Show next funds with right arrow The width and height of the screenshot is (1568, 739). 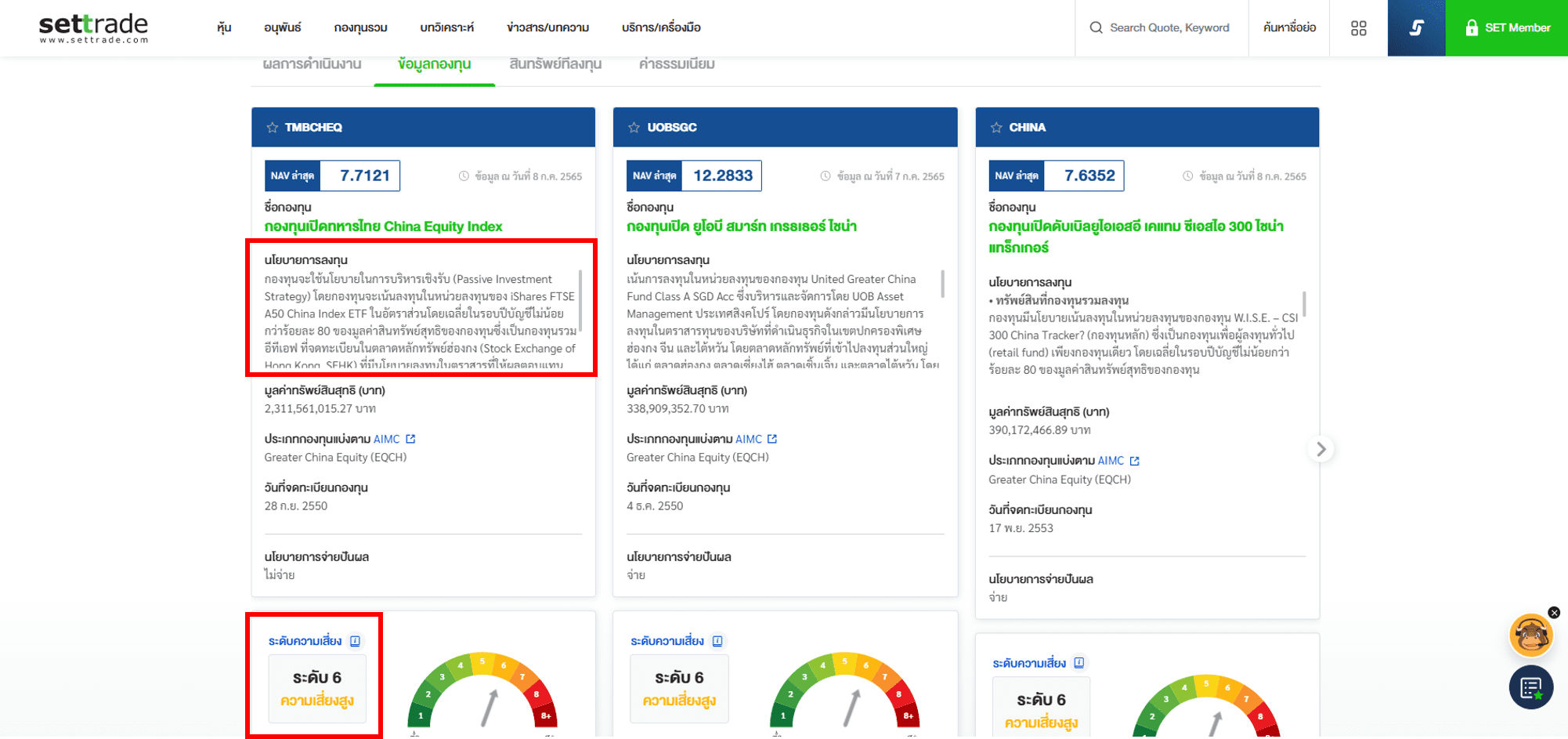point(1321,449)
